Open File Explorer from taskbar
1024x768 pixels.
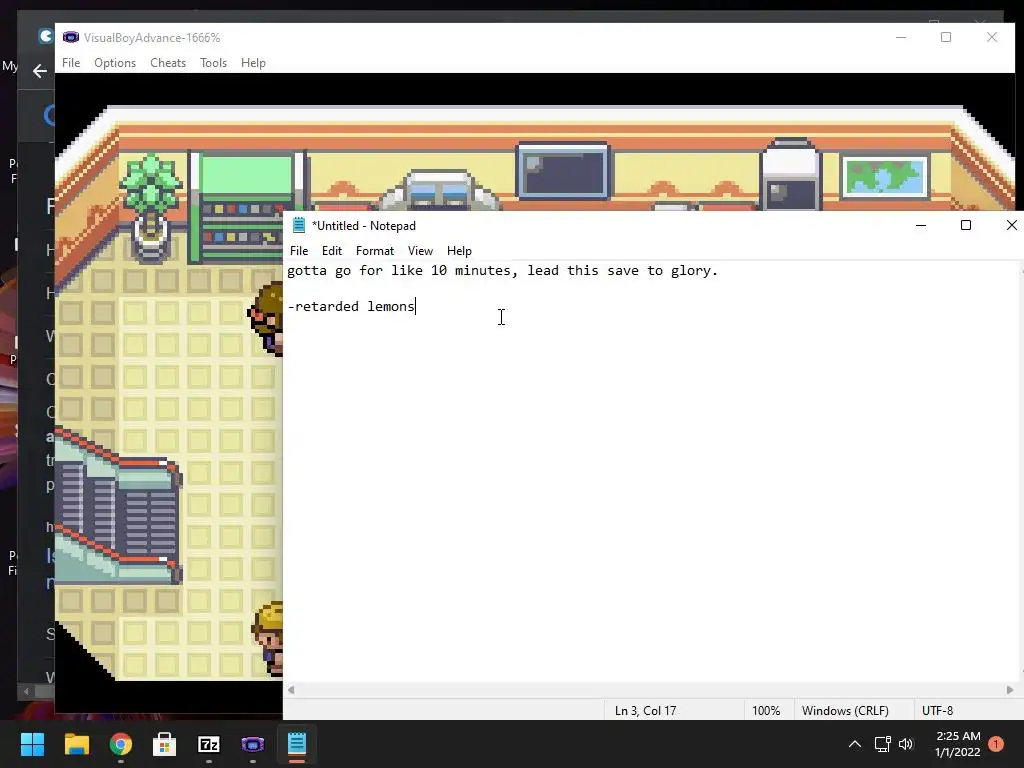tap(76, 744)
